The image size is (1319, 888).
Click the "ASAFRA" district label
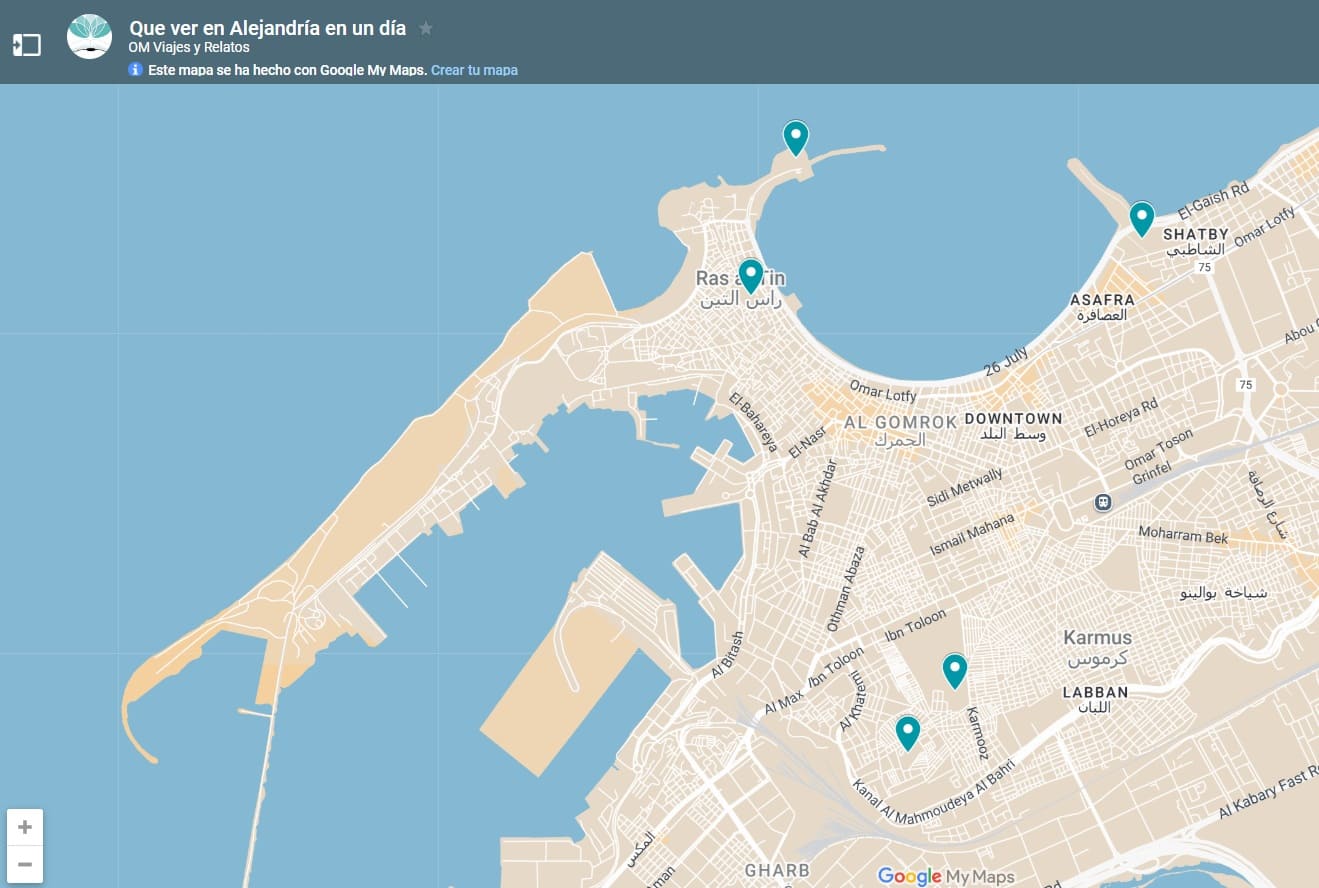(1102, 299)
